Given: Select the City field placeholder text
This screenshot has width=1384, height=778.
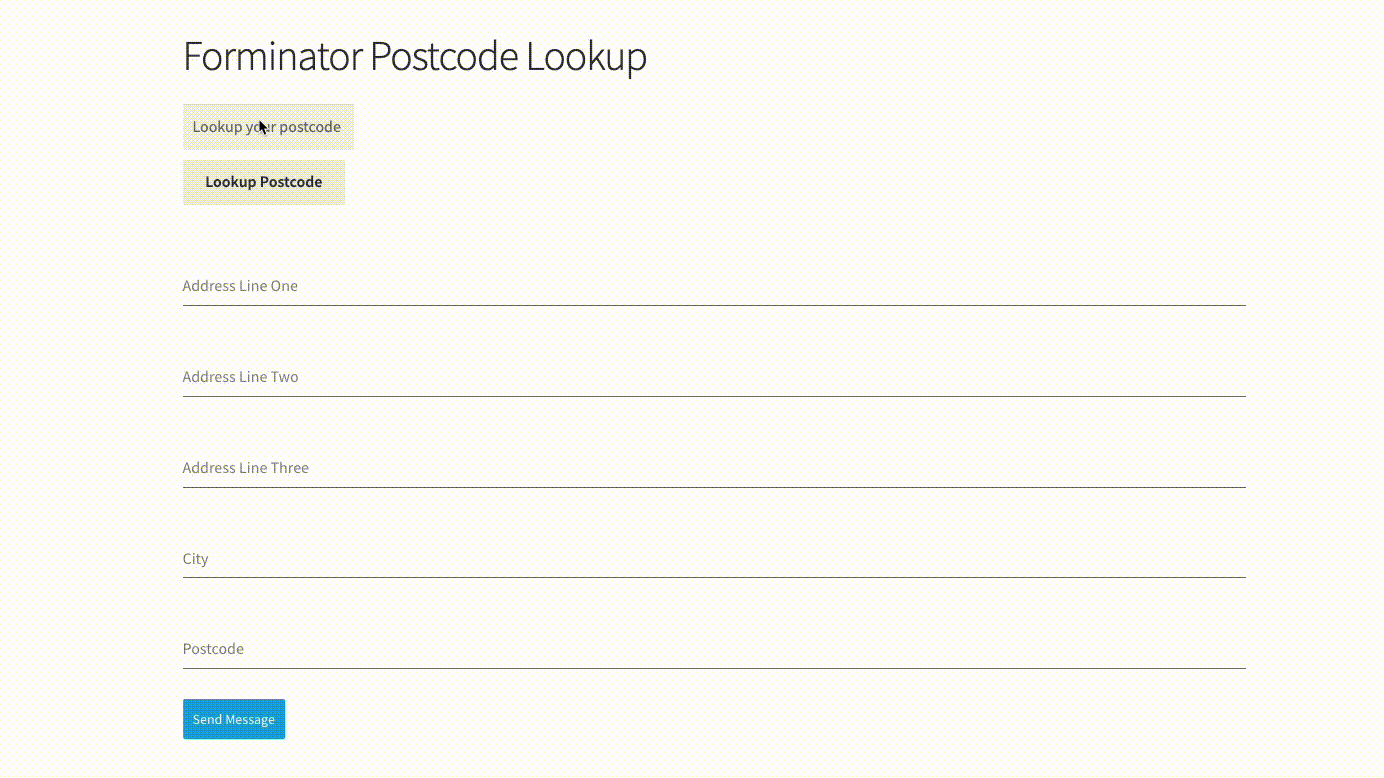Looking at the screenshot, I should (195, 558).
